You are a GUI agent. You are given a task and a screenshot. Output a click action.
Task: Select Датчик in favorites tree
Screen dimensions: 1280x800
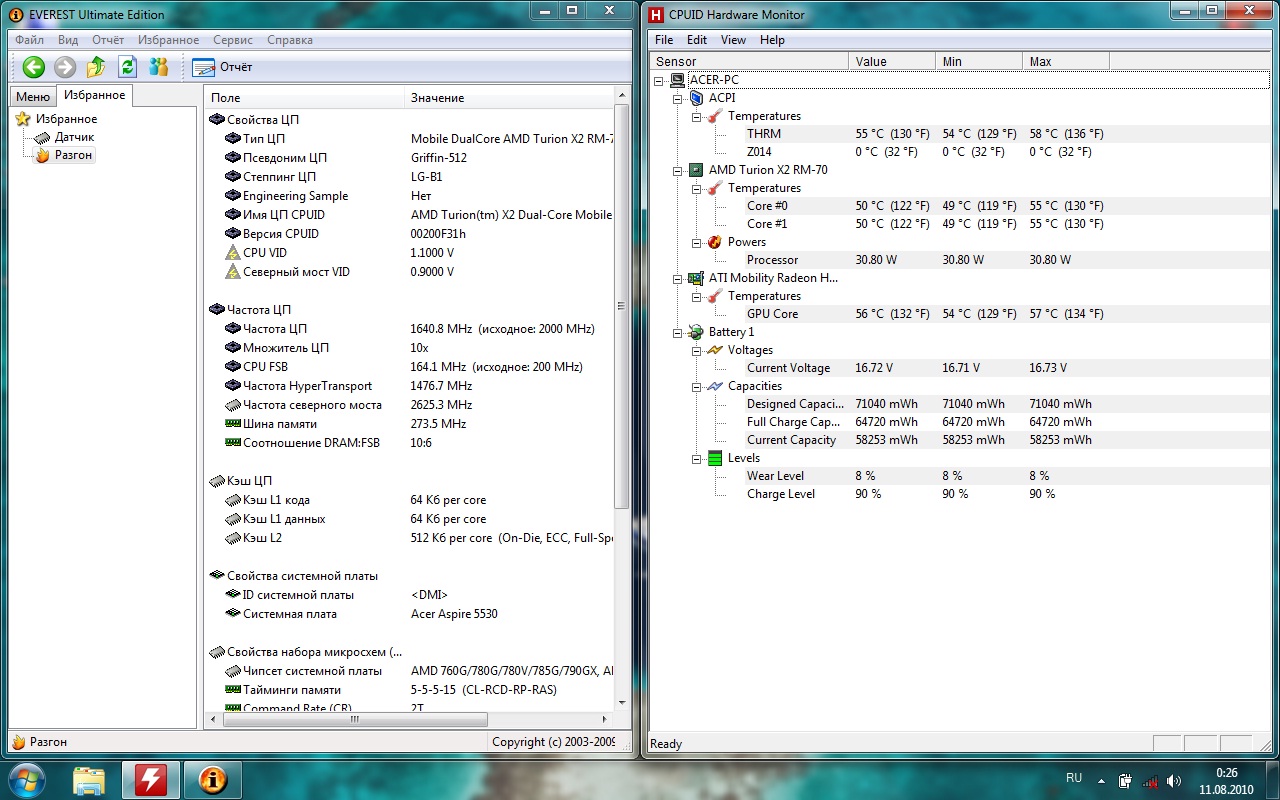click(x=74, y=137)
